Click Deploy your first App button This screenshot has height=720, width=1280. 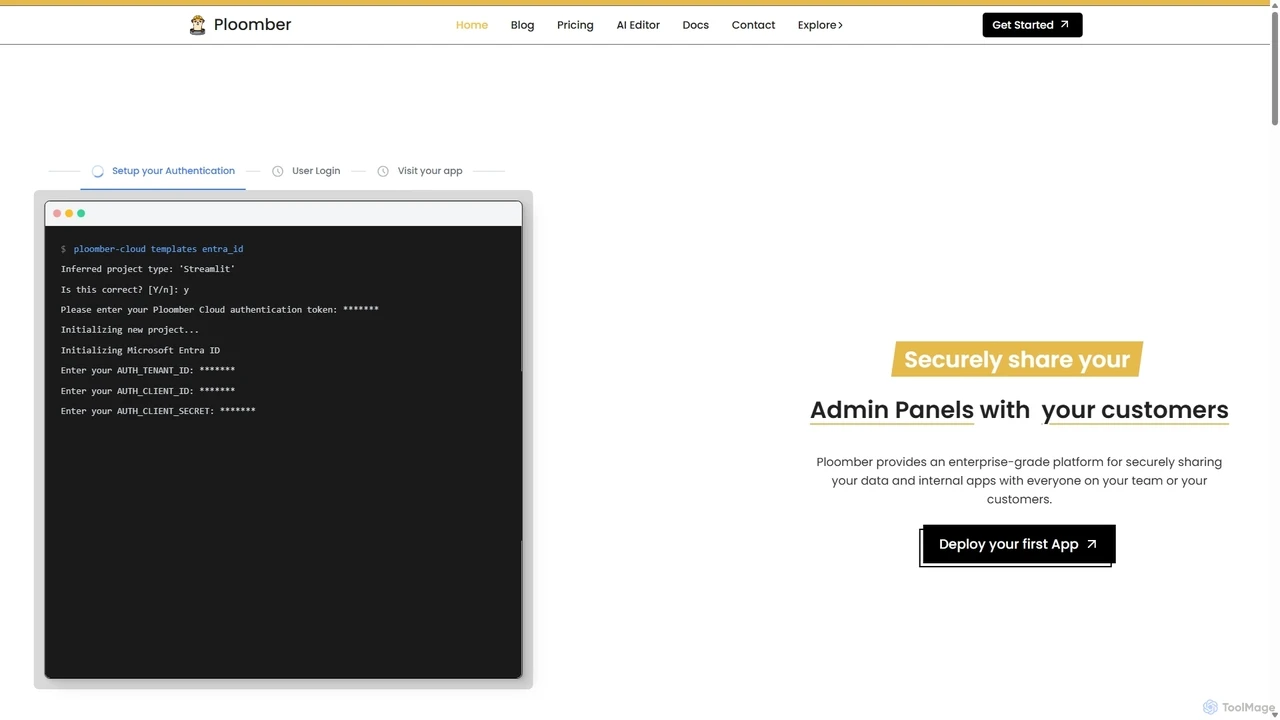pos(1018,544)
